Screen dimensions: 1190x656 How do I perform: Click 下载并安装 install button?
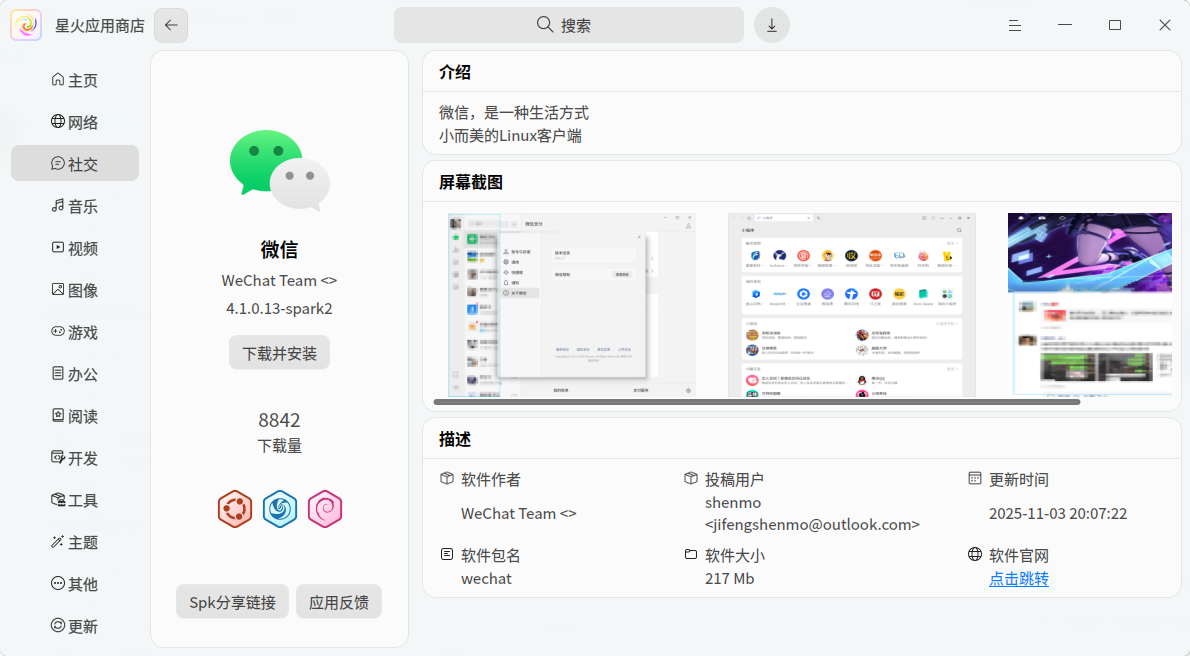[x=279, y=353]
